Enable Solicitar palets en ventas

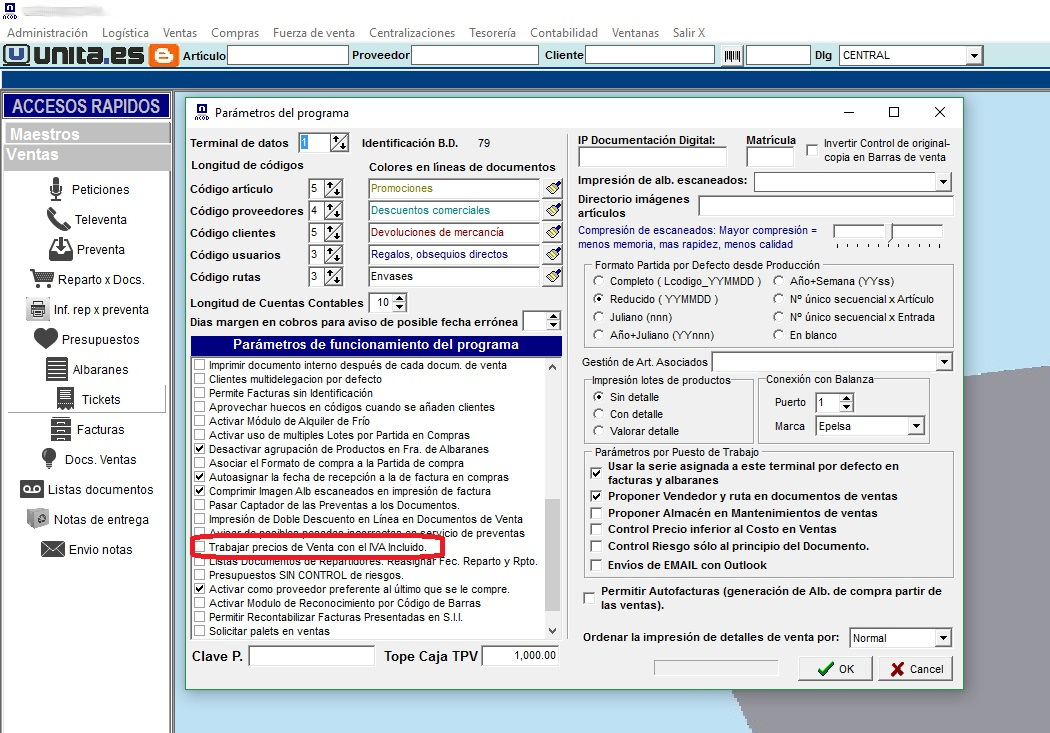[x=200, y=631]
